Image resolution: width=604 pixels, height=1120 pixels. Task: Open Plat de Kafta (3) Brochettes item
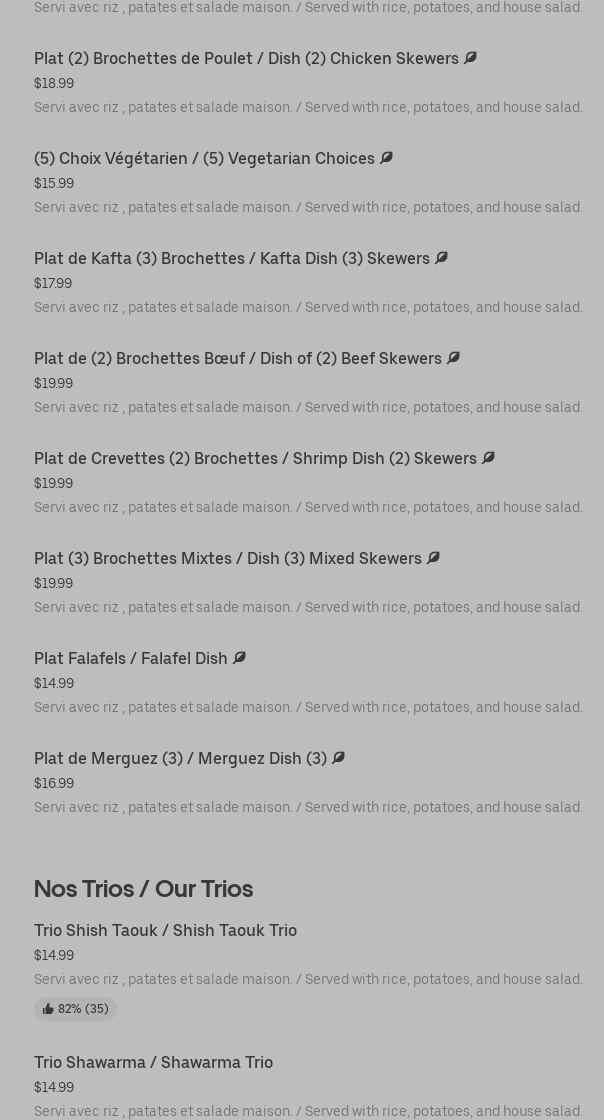point(231,258)
